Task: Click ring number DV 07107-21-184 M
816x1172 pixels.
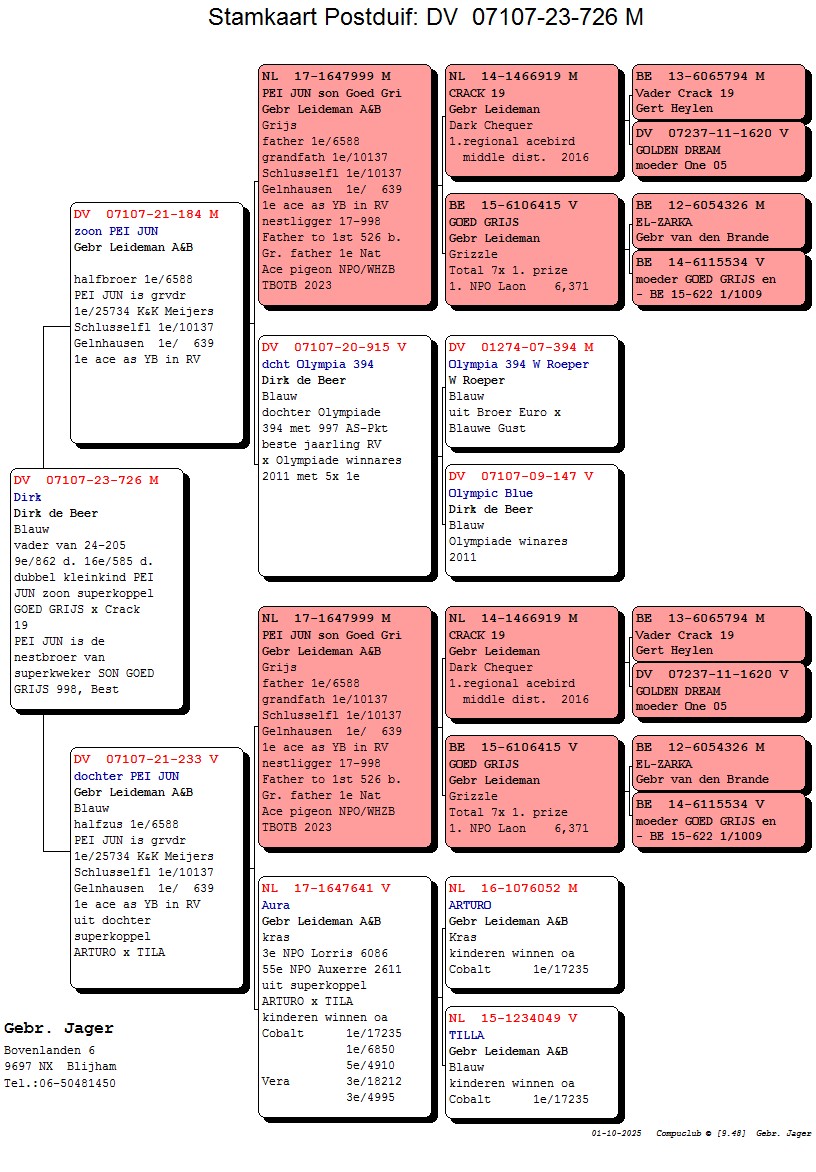Action: (x=145, y=214)
